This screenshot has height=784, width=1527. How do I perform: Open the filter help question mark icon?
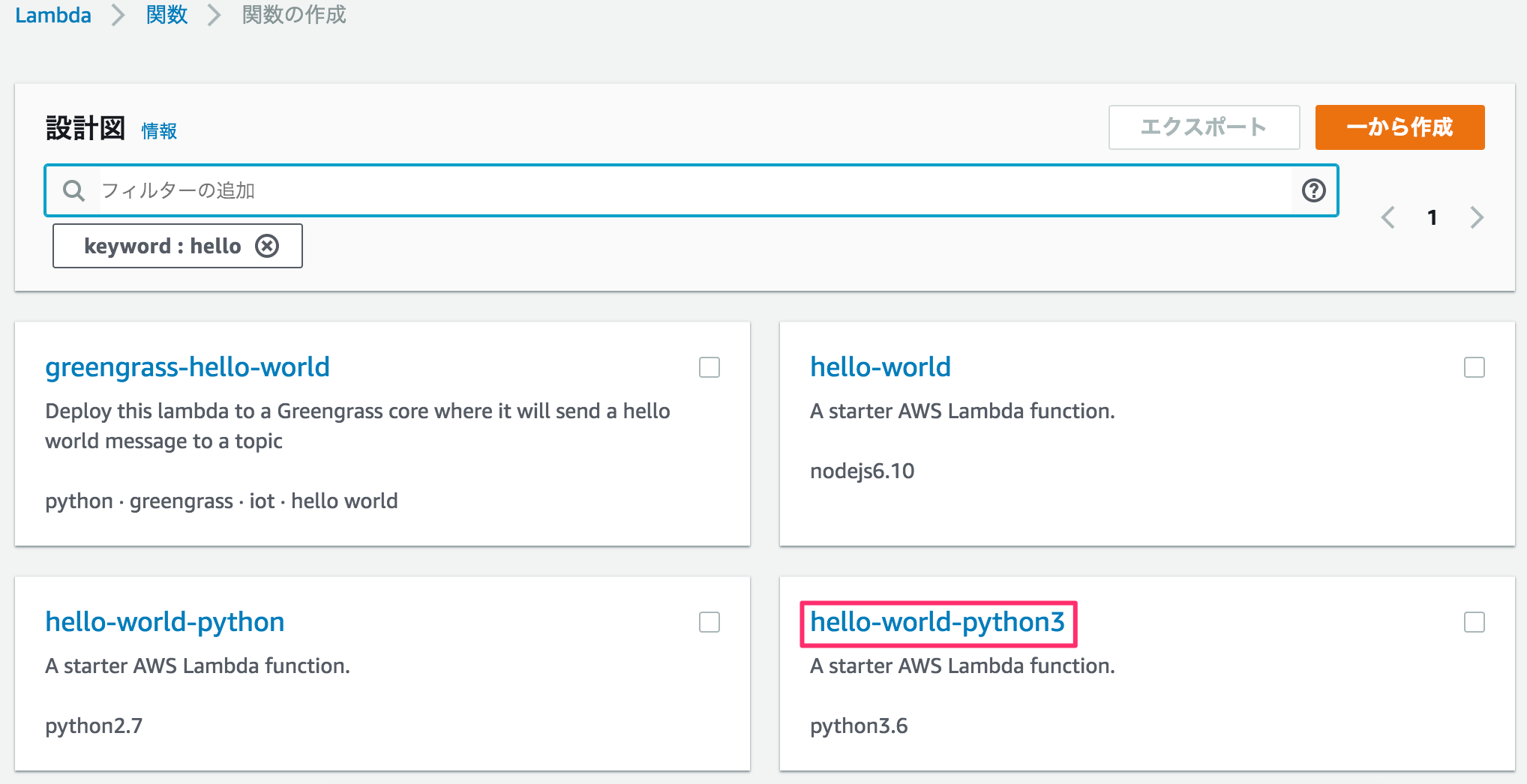[x=1313, y=190]
